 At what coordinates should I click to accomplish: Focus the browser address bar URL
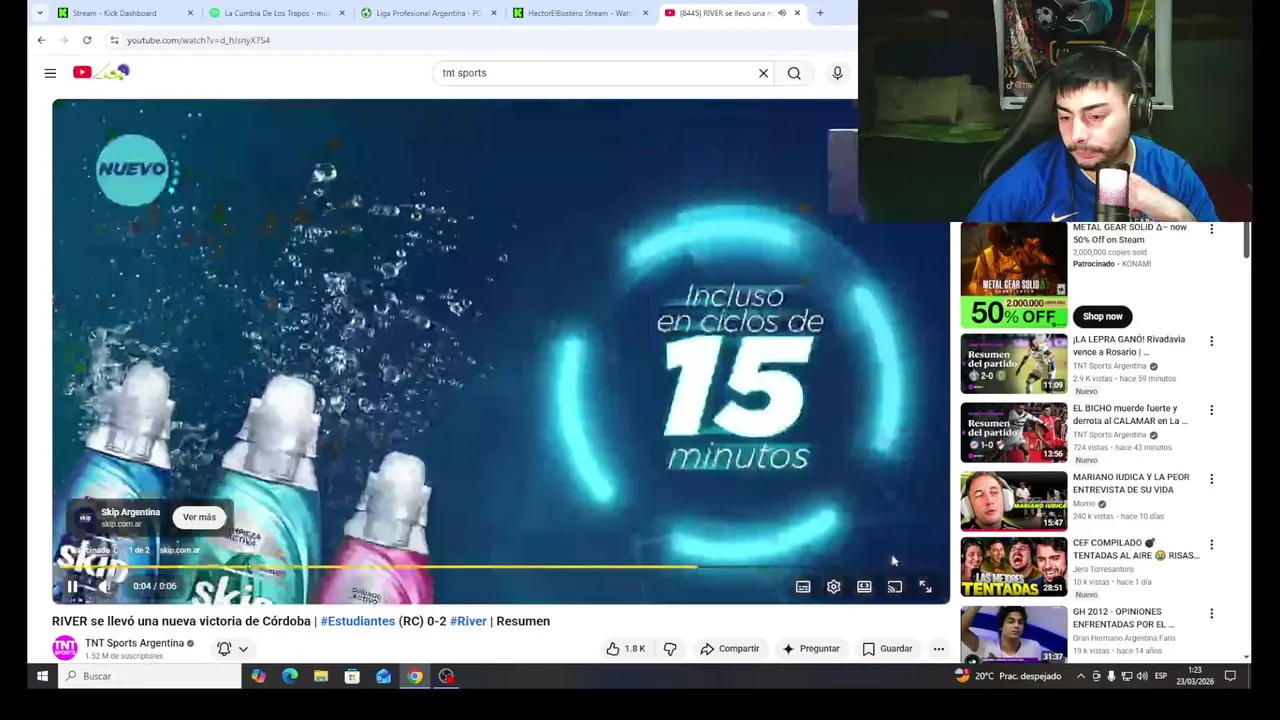198,40
